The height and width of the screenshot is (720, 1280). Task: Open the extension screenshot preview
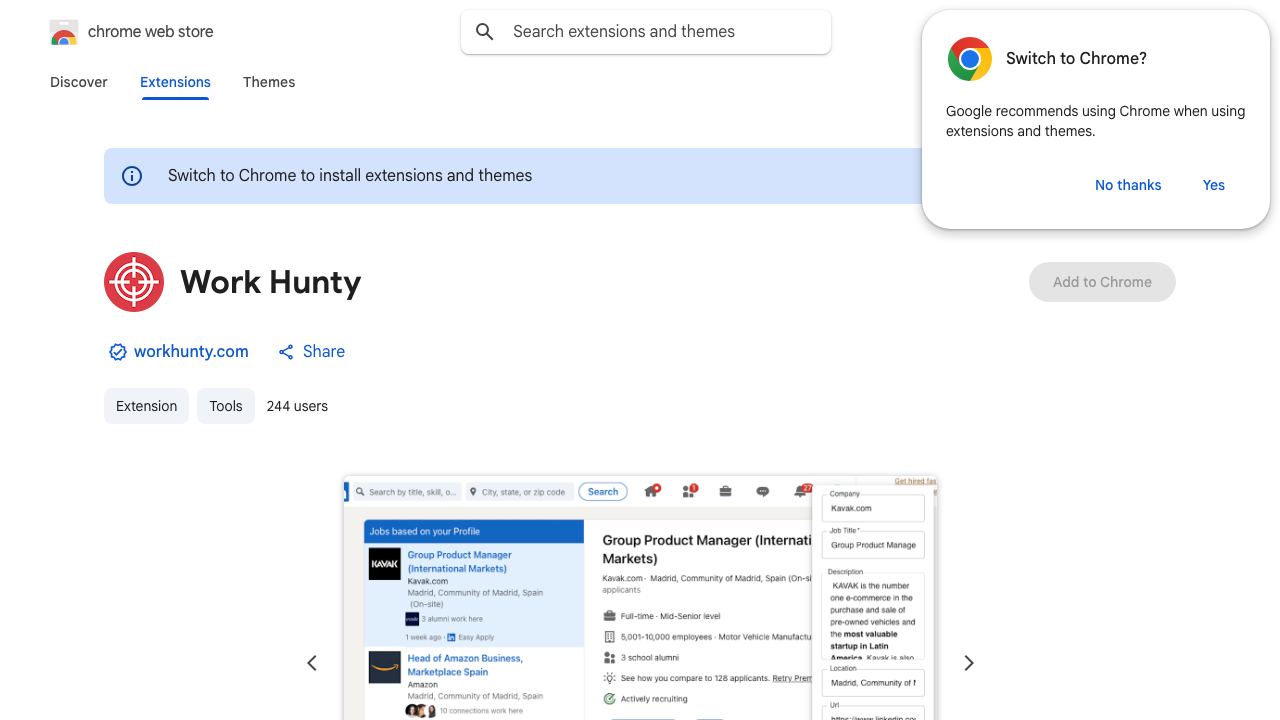point(640,598)
